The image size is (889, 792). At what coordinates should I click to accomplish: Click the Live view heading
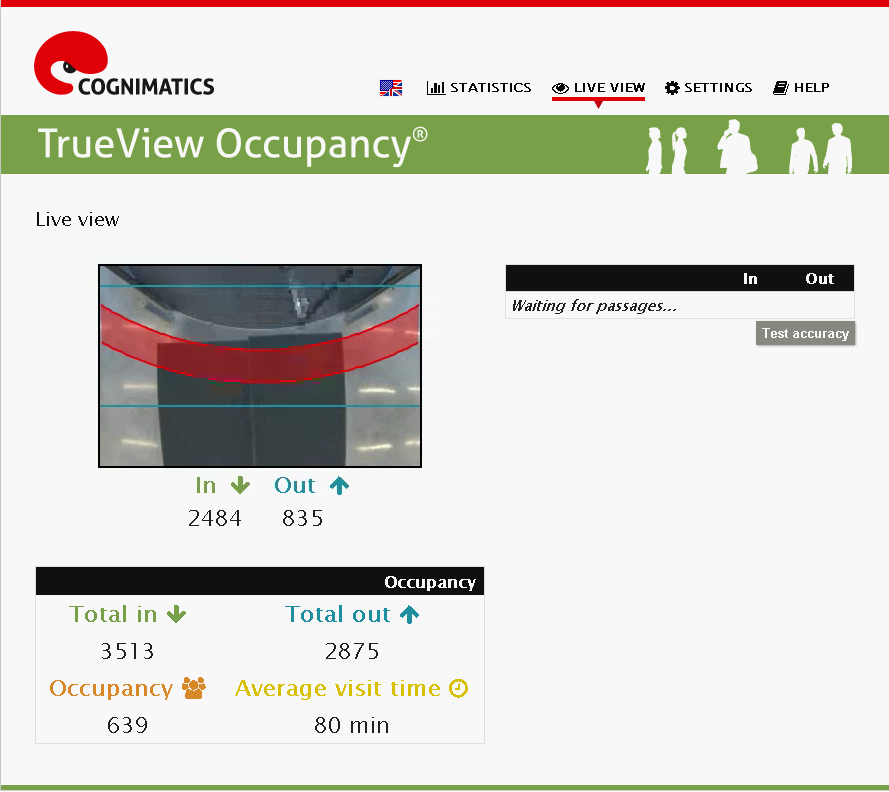coord(77,219)
